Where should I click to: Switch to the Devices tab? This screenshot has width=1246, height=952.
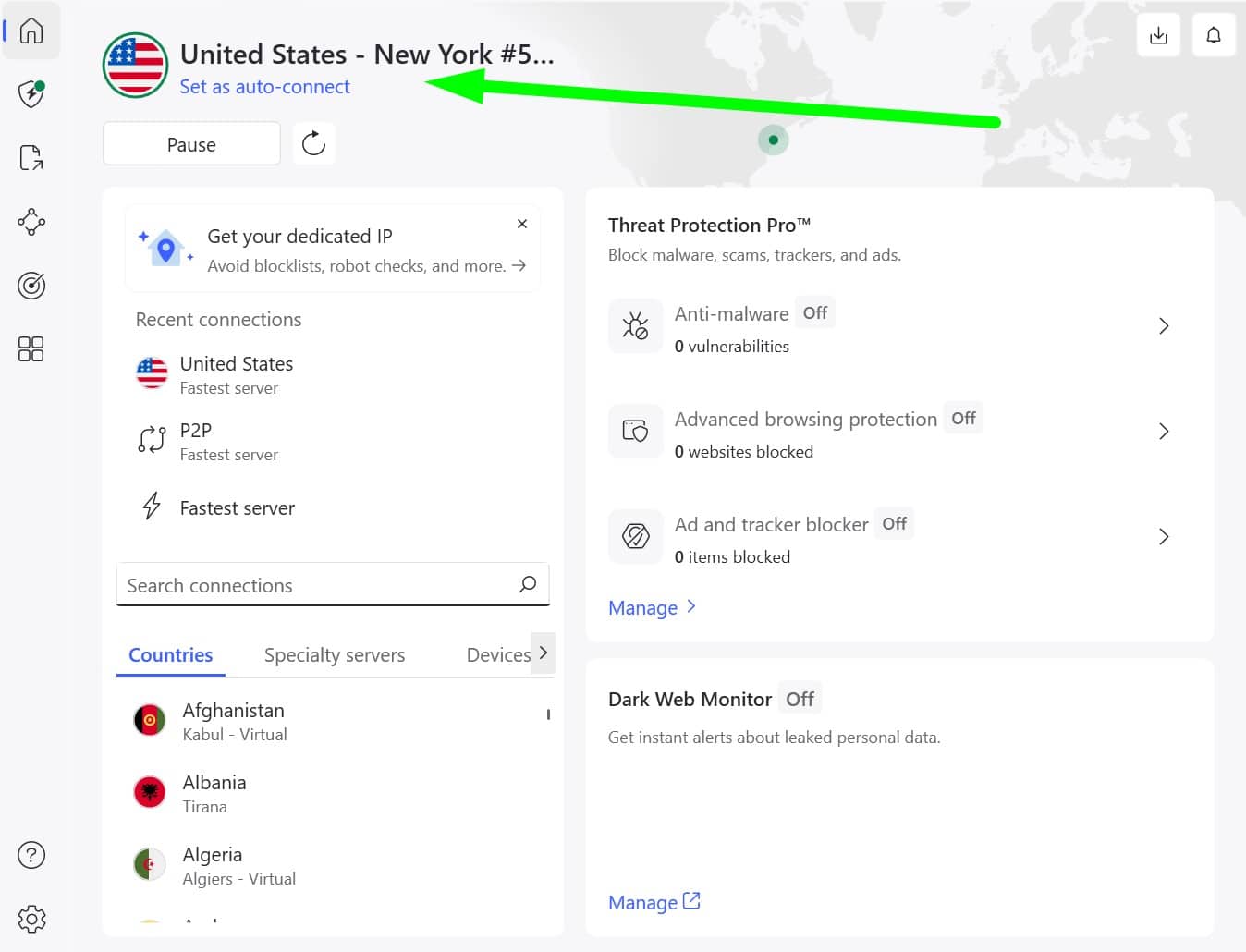(x=498, y=654)
